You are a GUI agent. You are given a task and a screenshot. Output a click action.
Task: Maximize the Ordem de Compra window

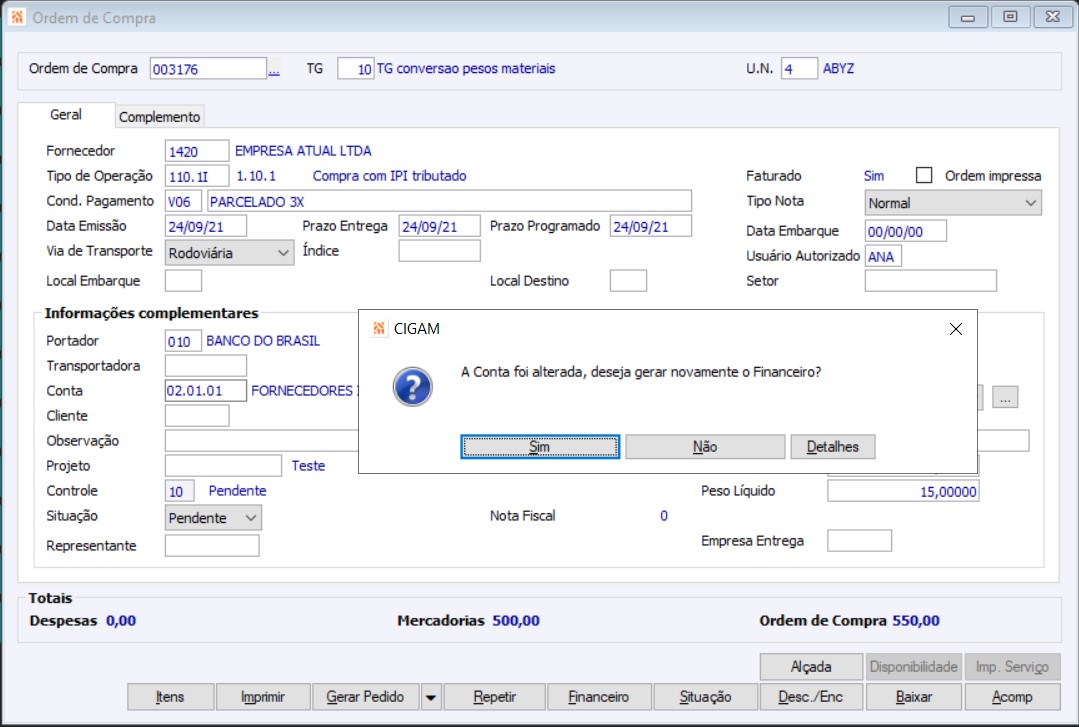(1010, 17)
